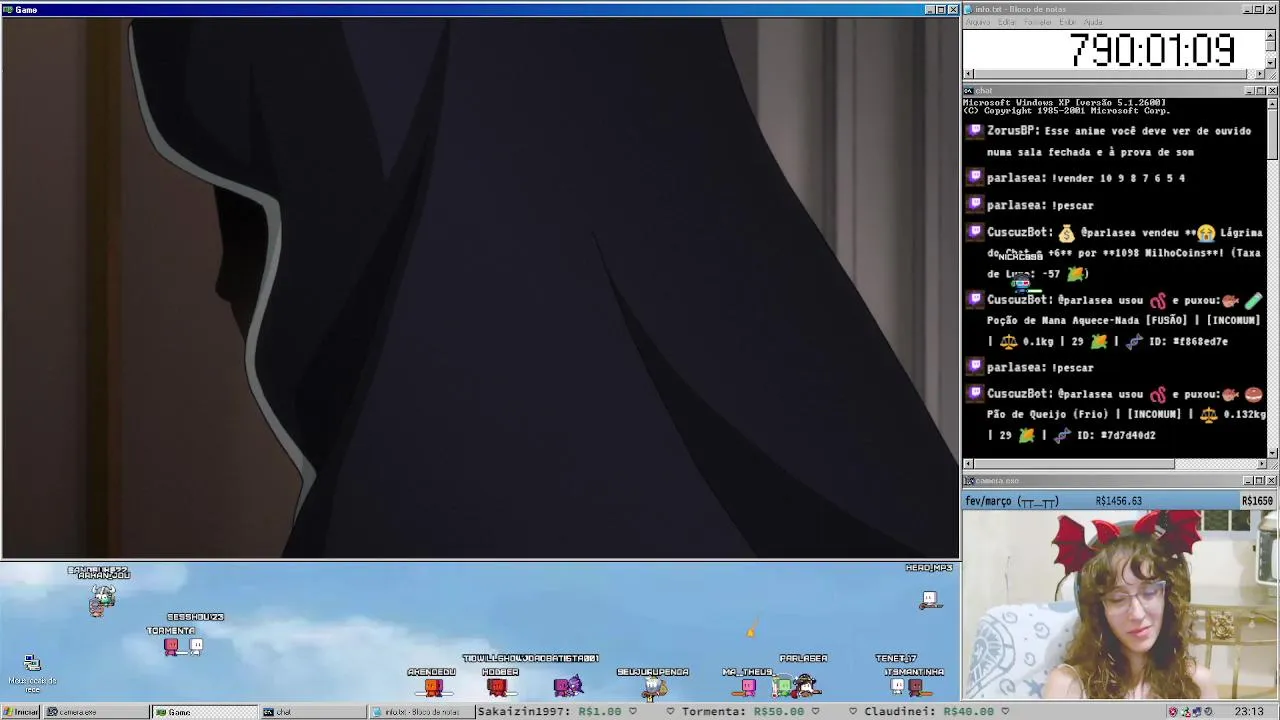Maximize the Game window
Viewport: 1280px width, 720px height.
tap(940, 9)
